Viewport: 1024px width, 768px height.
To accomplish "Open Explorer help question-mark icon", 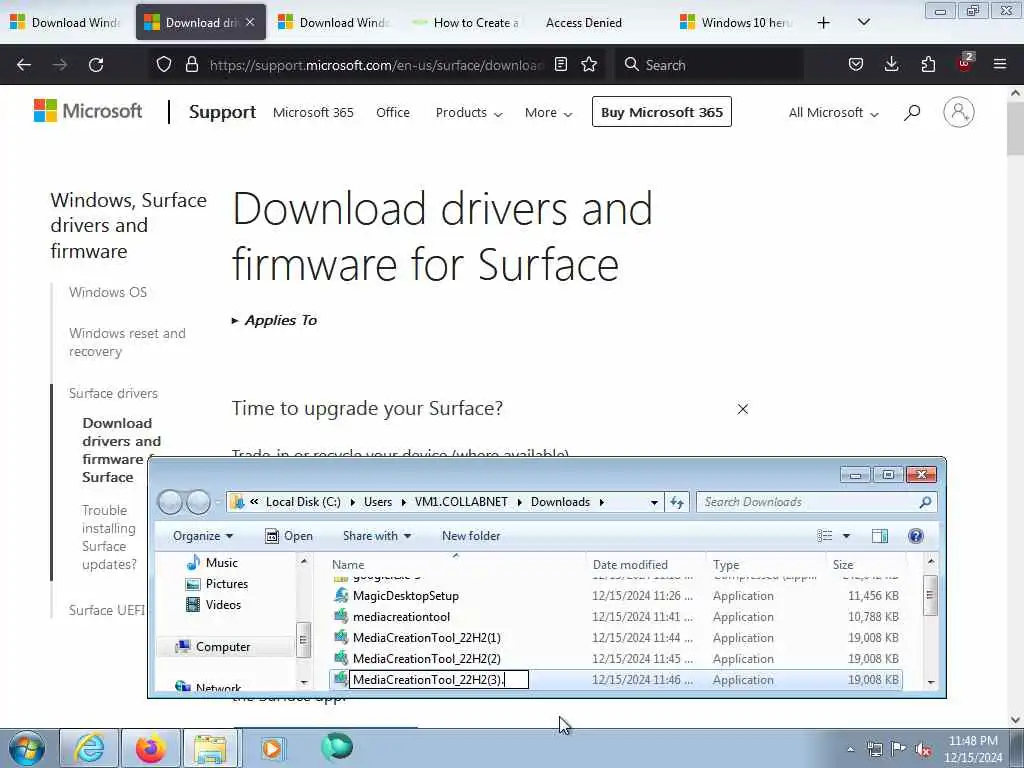I will click(x=916, y=536).
